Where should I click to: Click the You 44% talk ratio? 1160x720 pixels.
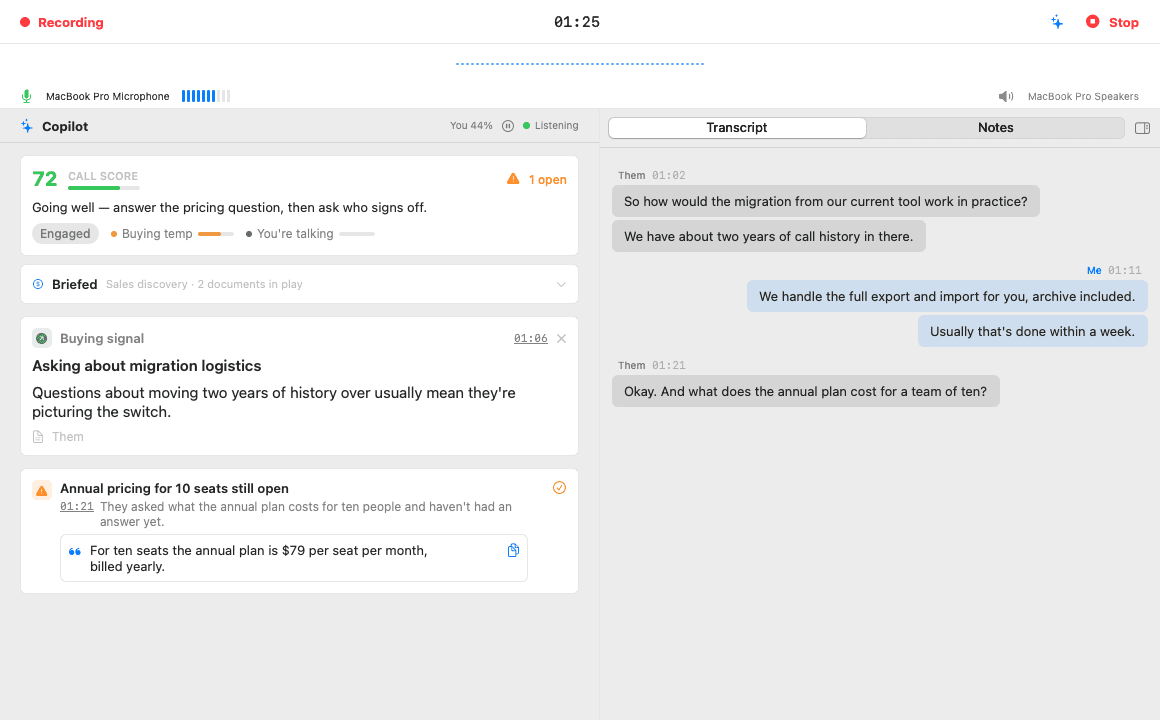click(x=471, y=126)
